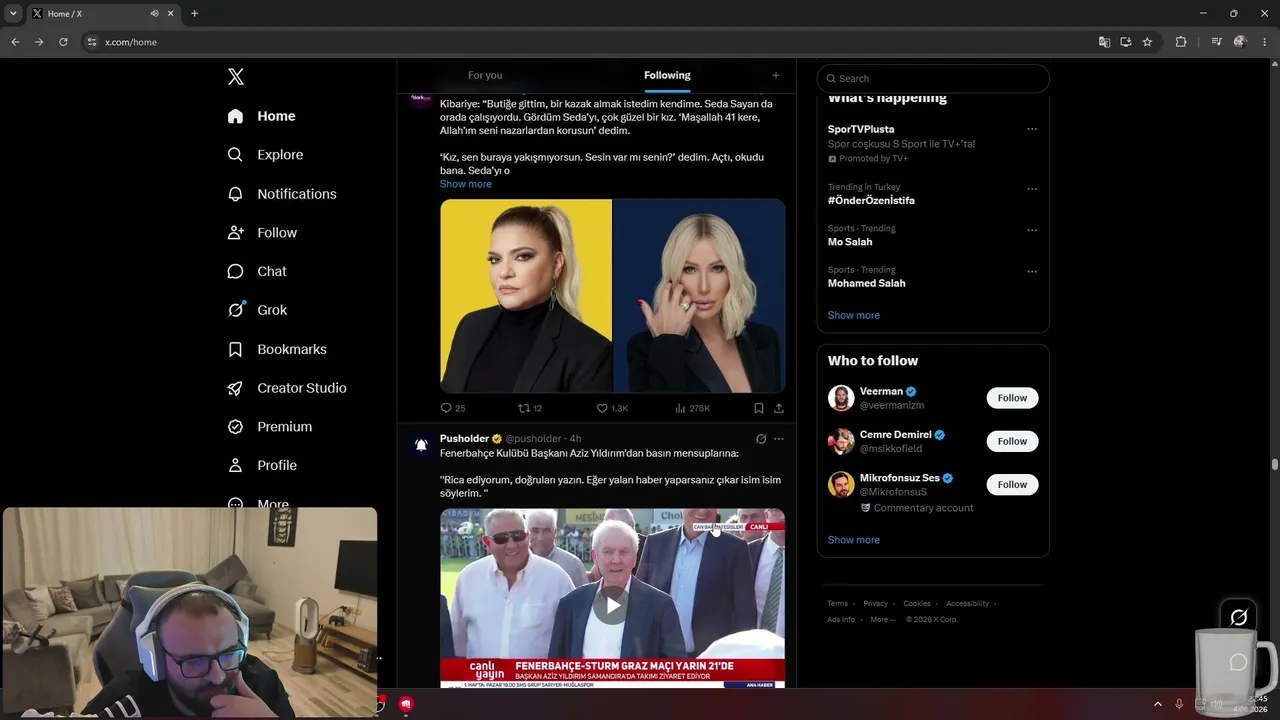The width and height of the screenshot is (1280, 720).
Task: Click the Chrome profile avatar
Action: [1240, 42]
